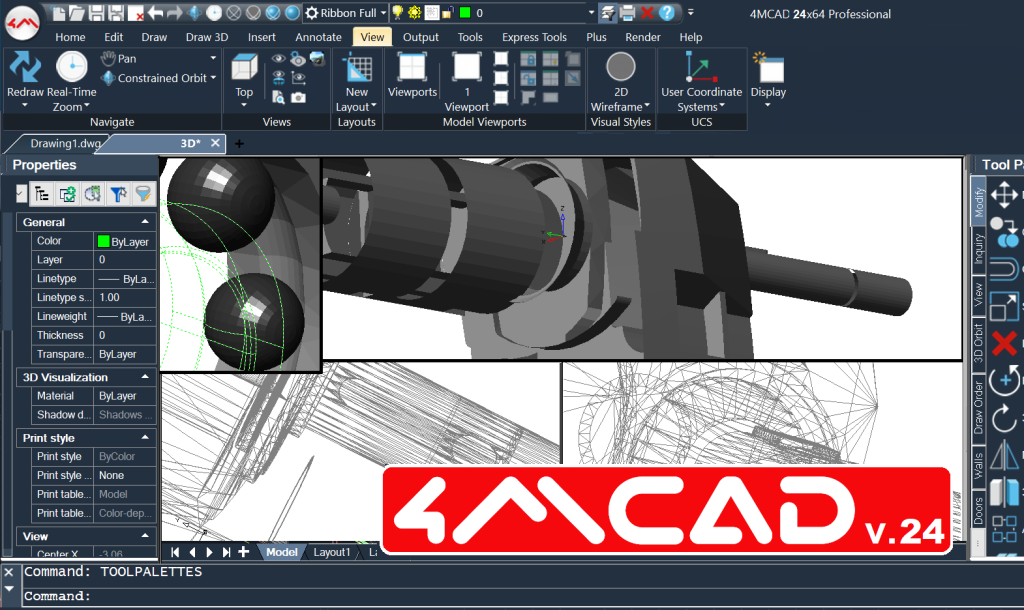Activate the Real-Time Zoom tool
Image resolution: width=1024 pixels, height=610 pixels.
click(x=71, y=68)
